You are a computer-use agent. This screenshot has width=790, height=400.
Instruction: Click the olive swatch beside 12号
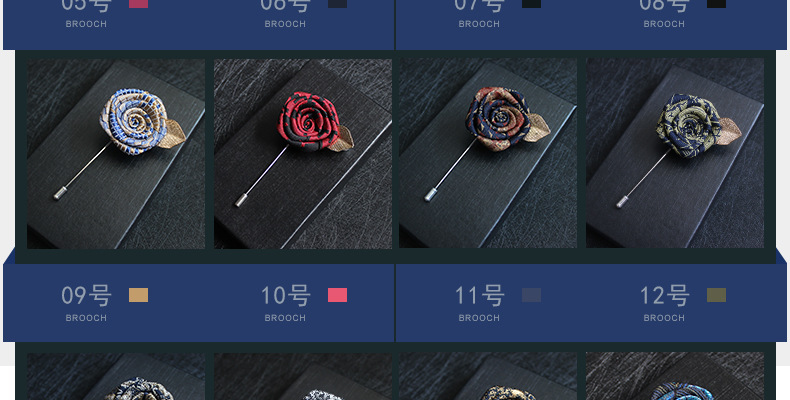coord(716,295)
